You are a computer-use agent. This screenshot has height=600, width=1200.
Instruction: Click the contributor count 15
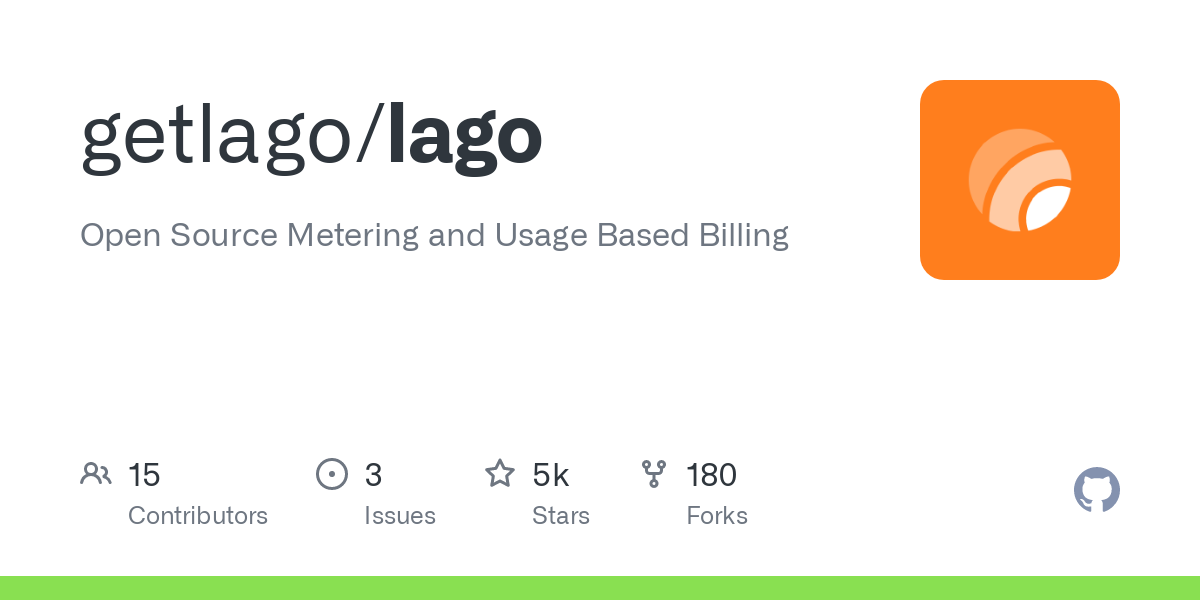coord(144,475)
